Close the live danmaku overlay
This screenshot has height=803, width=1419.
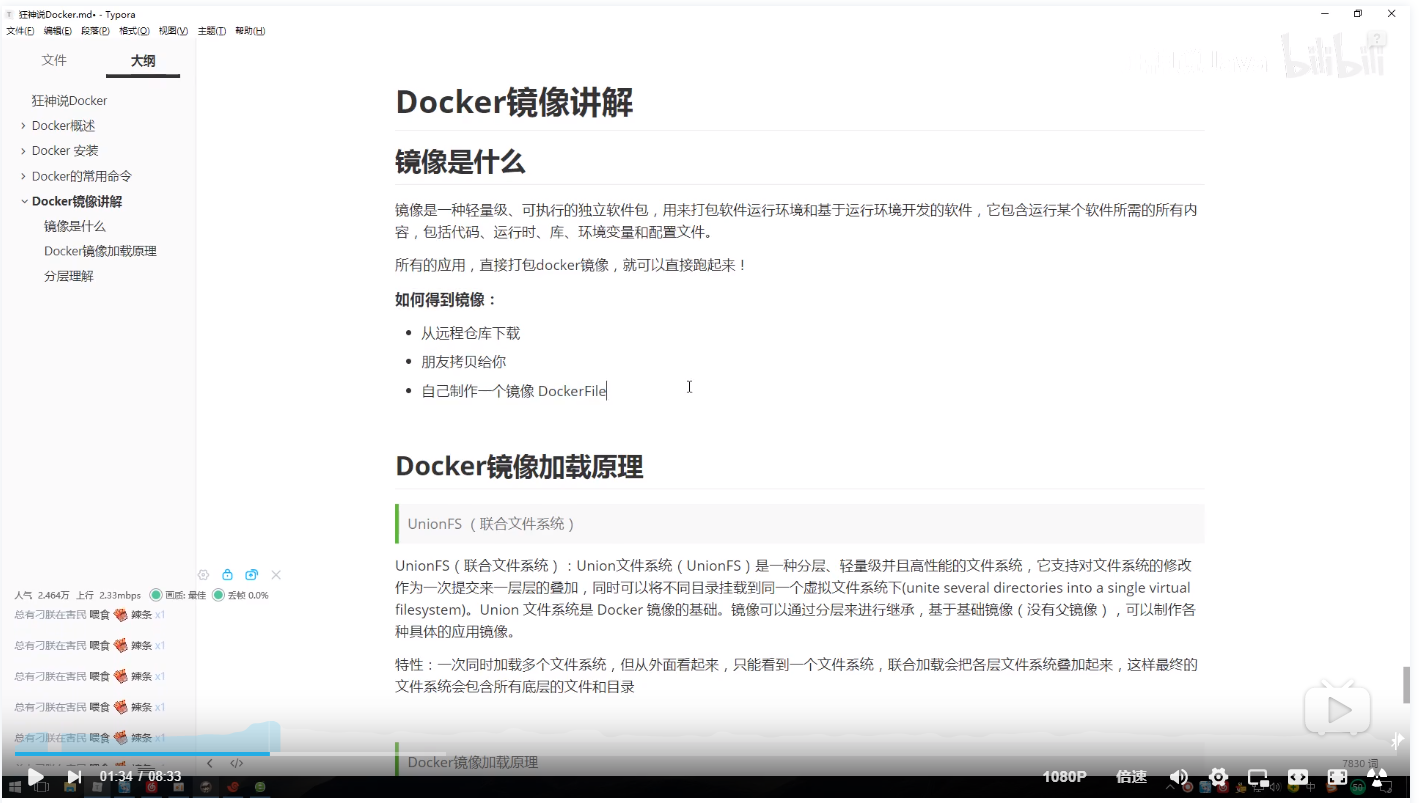pos(276,575)
